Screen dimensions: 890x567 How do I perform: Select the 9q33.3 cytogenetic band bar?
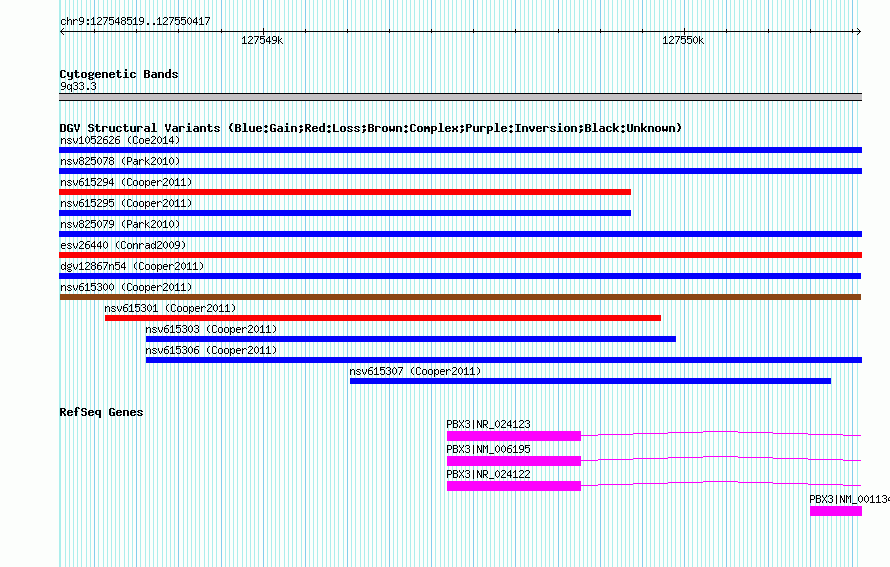pyautogui.click(x=460, y=97)
